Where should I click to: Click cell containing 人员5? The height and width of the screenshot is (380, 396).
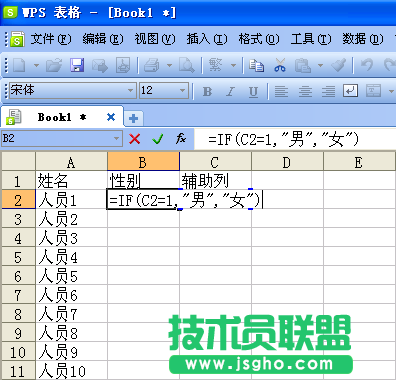click(x=71, y=276)
